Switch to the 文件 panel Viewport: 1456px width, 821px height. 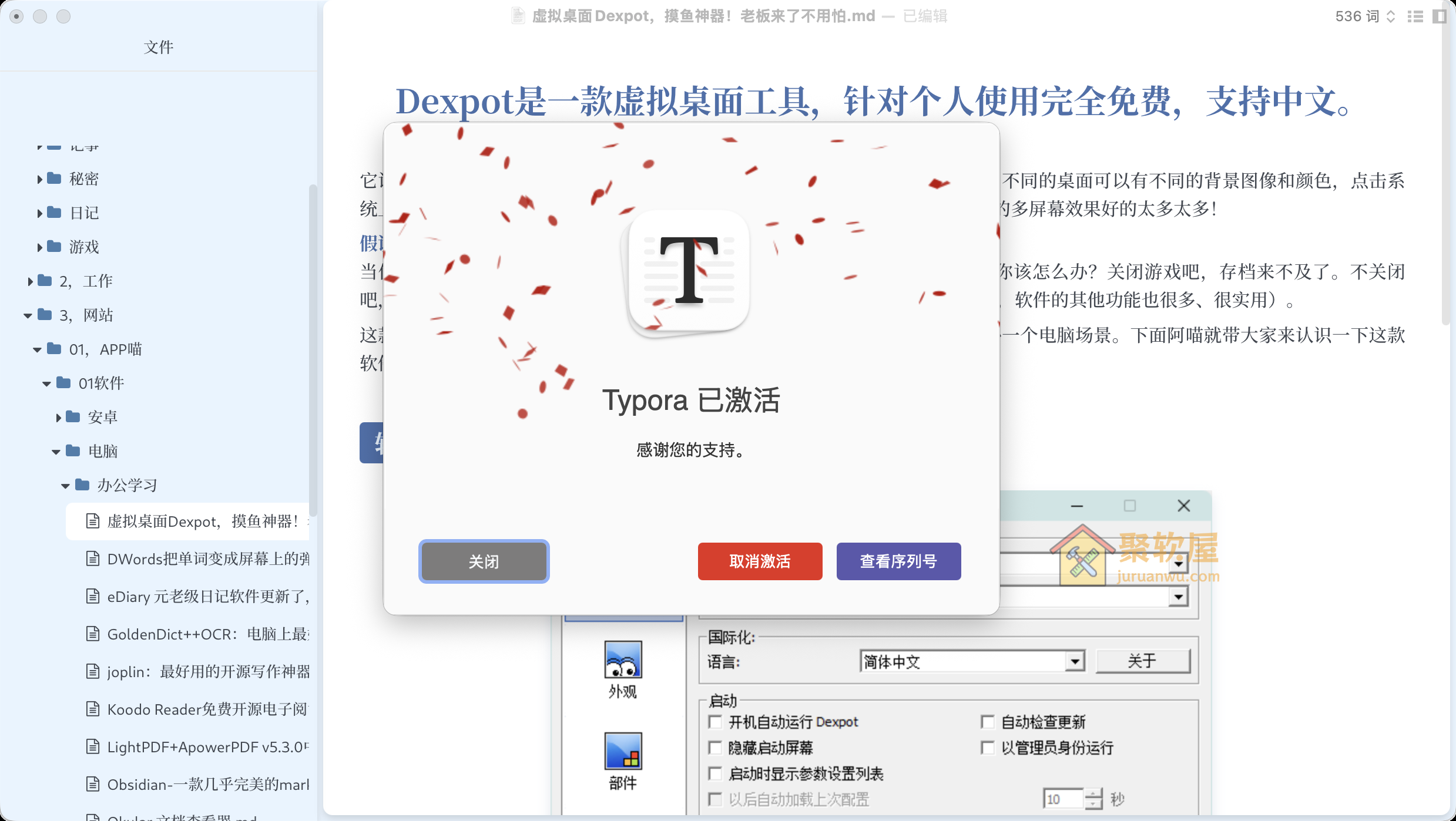pyautogui.click(x=158, y=47)
